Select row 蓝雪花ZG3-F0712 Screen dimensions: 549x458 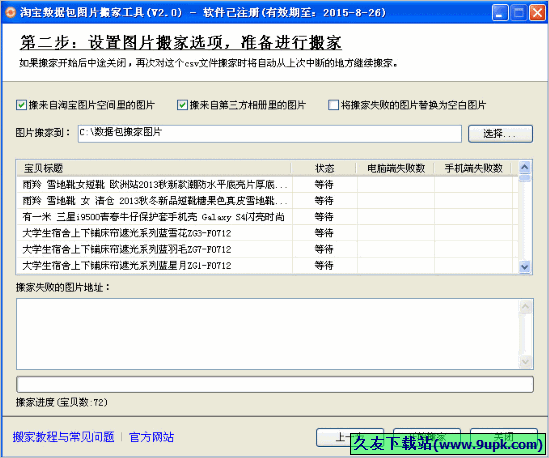pos(267,233)
